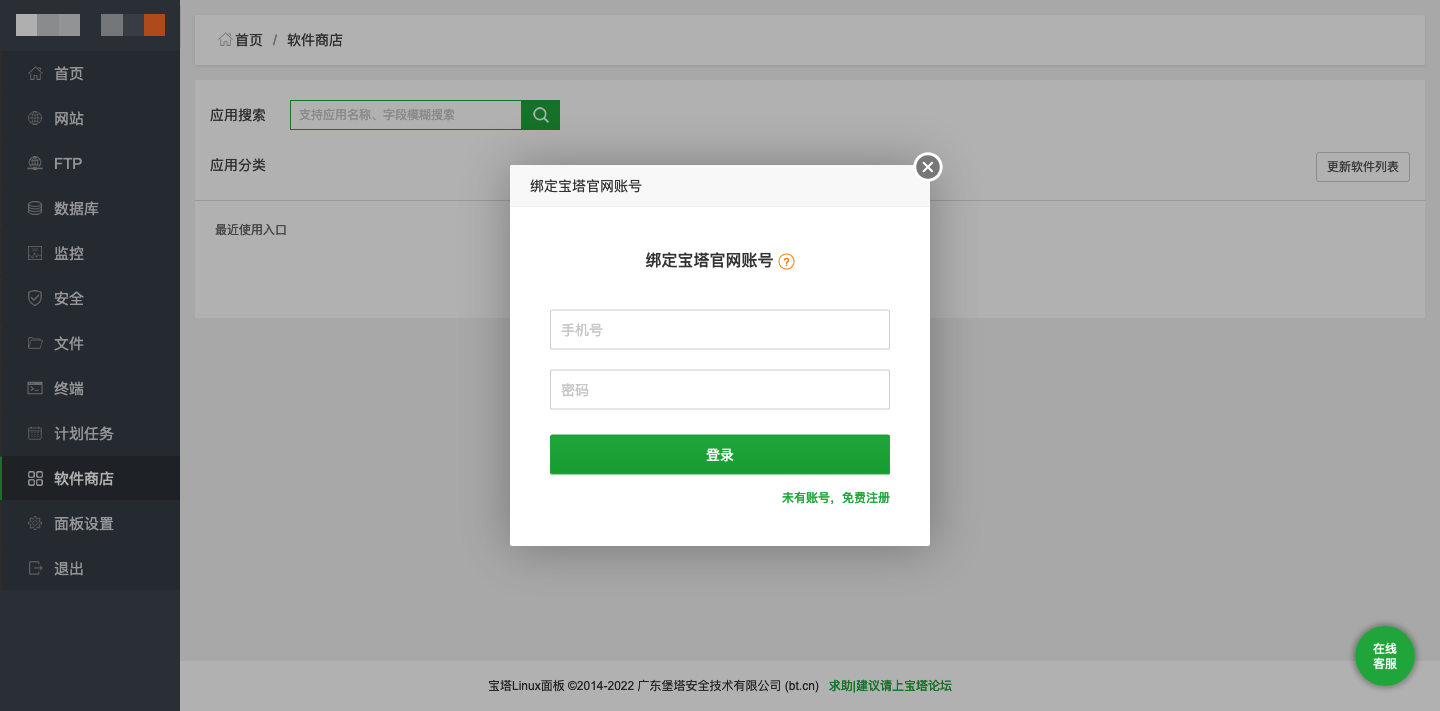Open the 未有账号，免费注册 link
Image resolution: width=1440 pixels, height=711 pixels.
[x=835, y=497]
